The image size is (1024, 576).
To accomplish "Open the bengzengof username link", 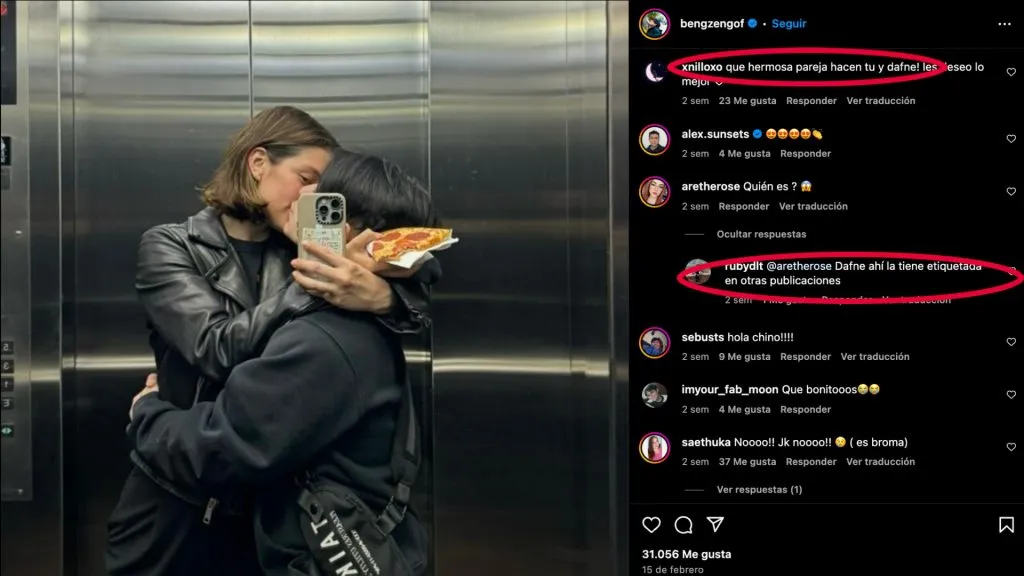I will click(712, 24).
